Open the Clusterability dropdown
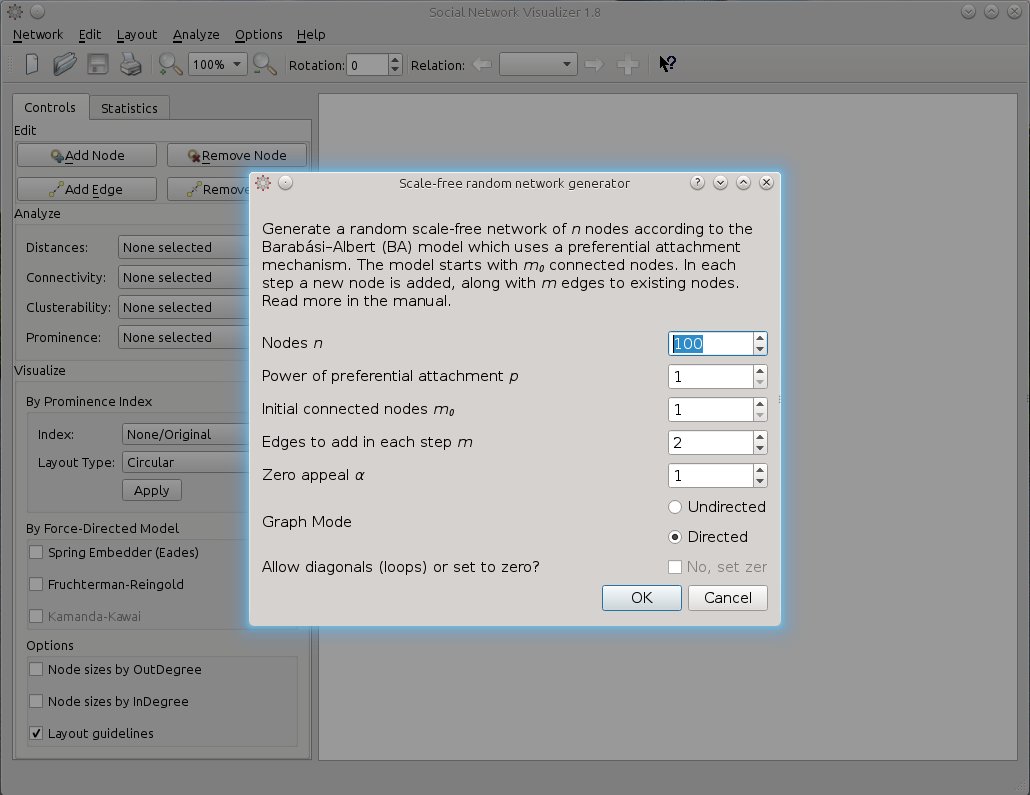Screen dimensions: 1030x795 click(184, 307)
